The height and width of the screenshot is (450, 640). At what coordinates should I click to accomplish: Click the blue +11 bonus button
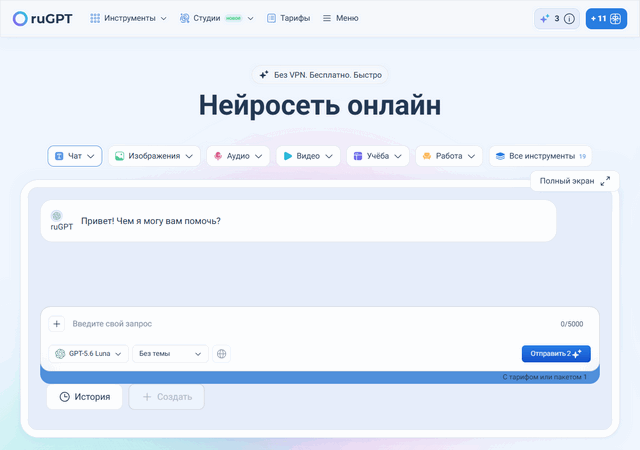tap(606, 19)
